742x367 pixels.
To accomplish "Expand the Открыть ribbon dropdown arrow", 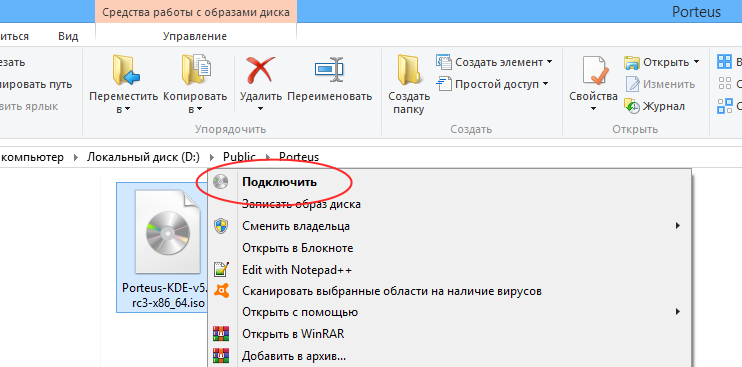I will (696, 62).
